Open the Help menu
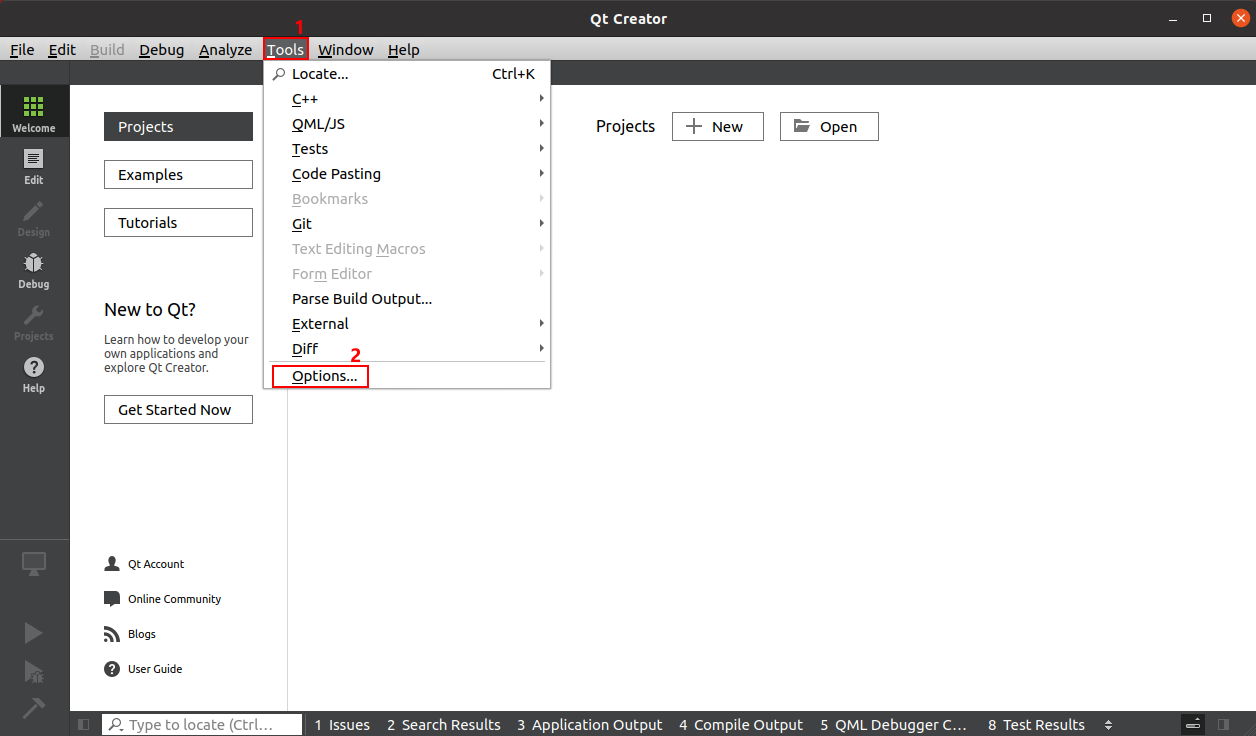 404,50
